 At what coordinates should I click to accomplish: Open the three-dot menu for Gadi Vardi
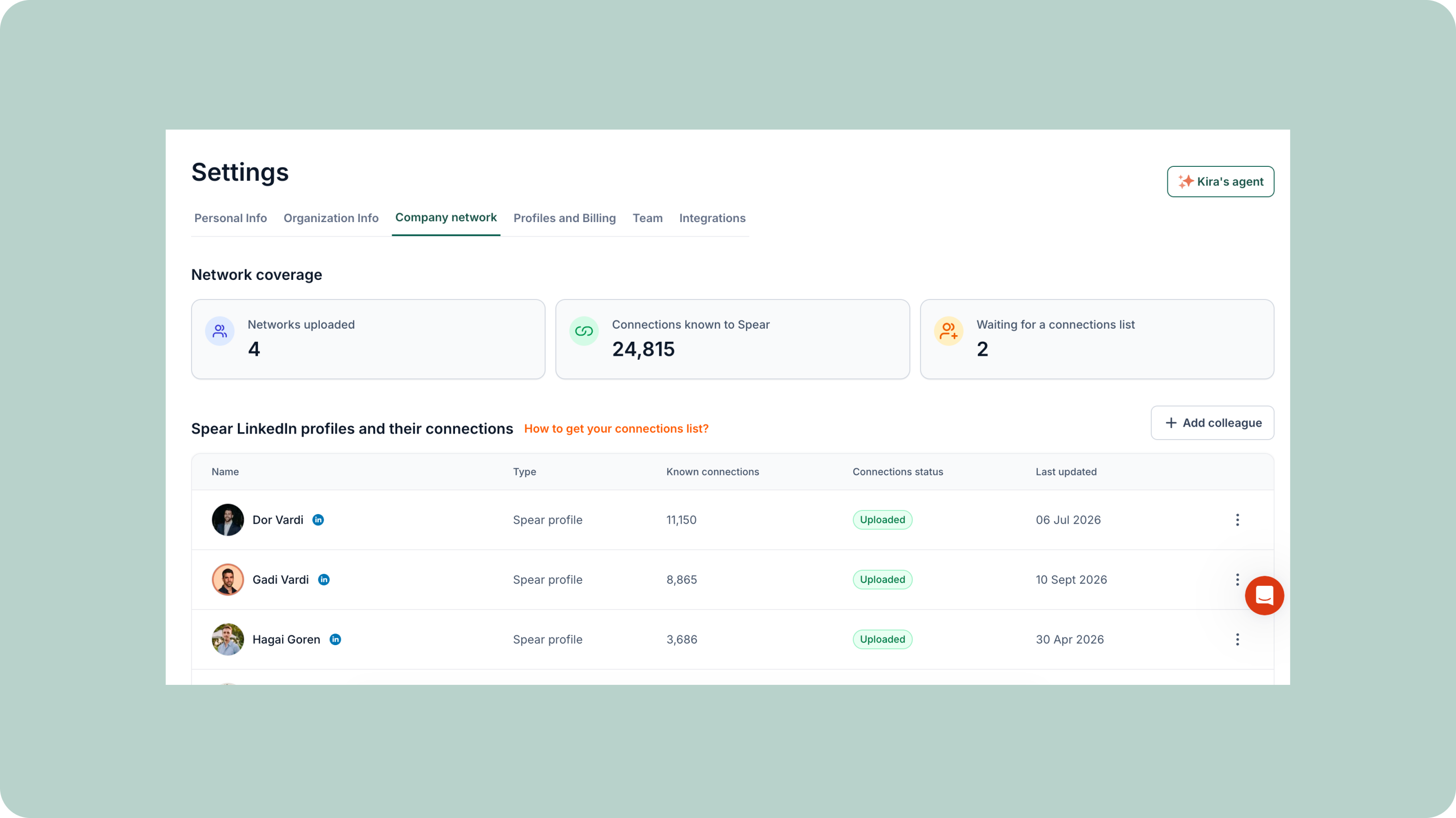point(1237,580)
